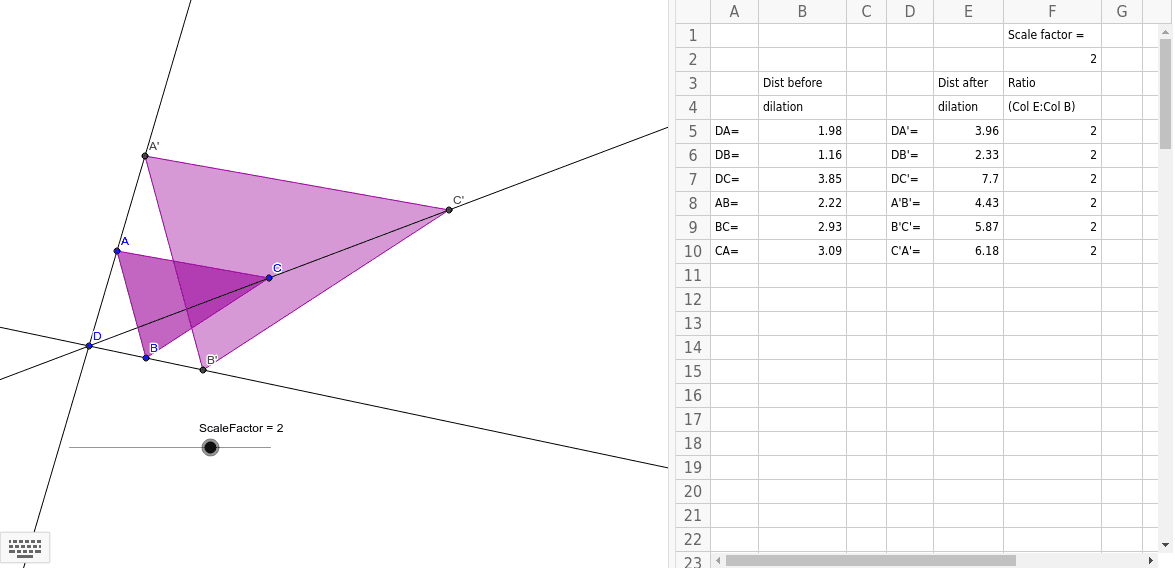
Task: Select spreadsheet column C header
Action: tap(866, 11)
